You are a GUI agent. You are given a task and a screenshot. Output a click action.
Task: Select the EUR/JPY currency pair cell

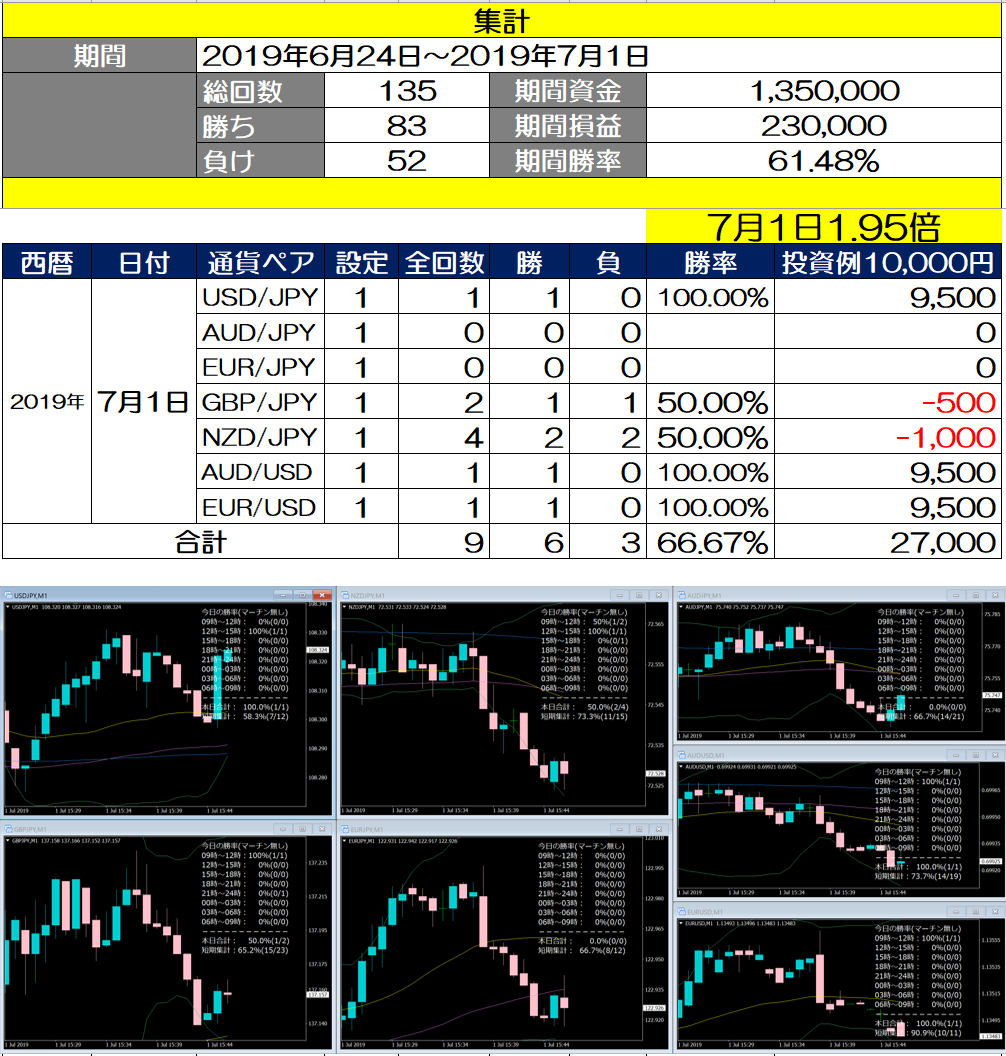click(261, 367)
